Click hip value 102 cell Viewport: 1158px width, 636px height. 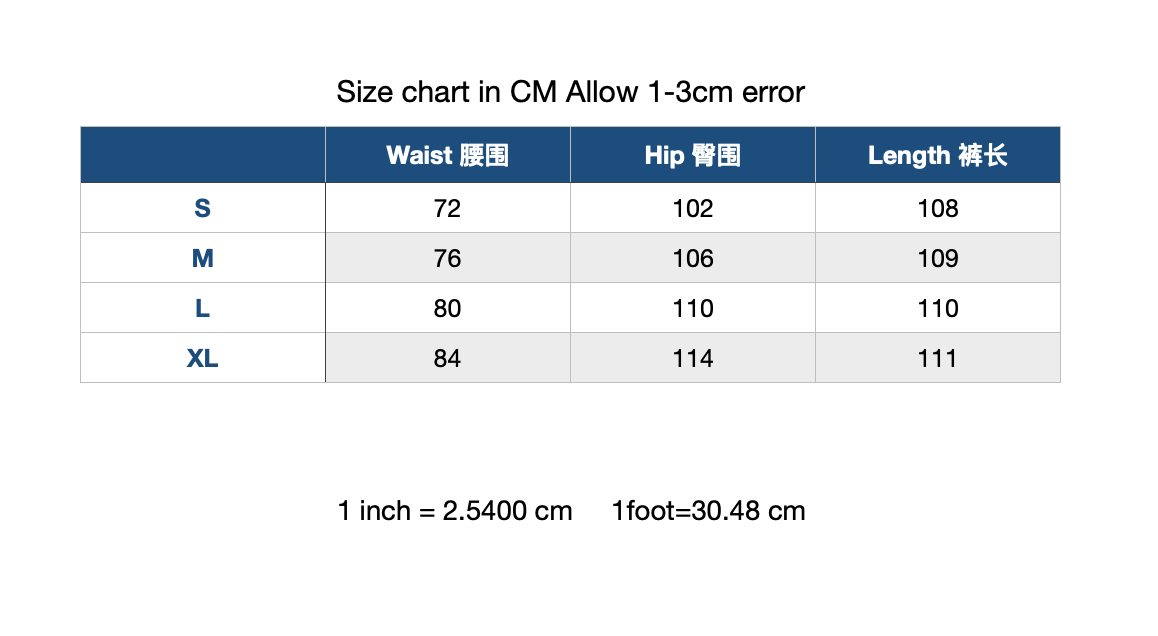692,208
